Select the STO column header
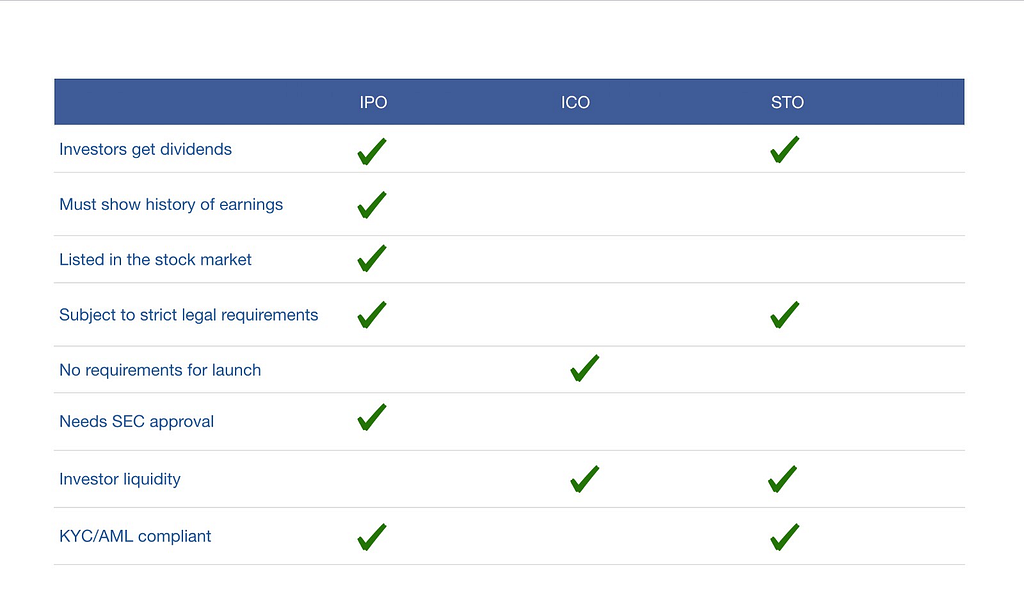Image resolution: width=1024 pixels, height=613 pixels. coord(788,102)
